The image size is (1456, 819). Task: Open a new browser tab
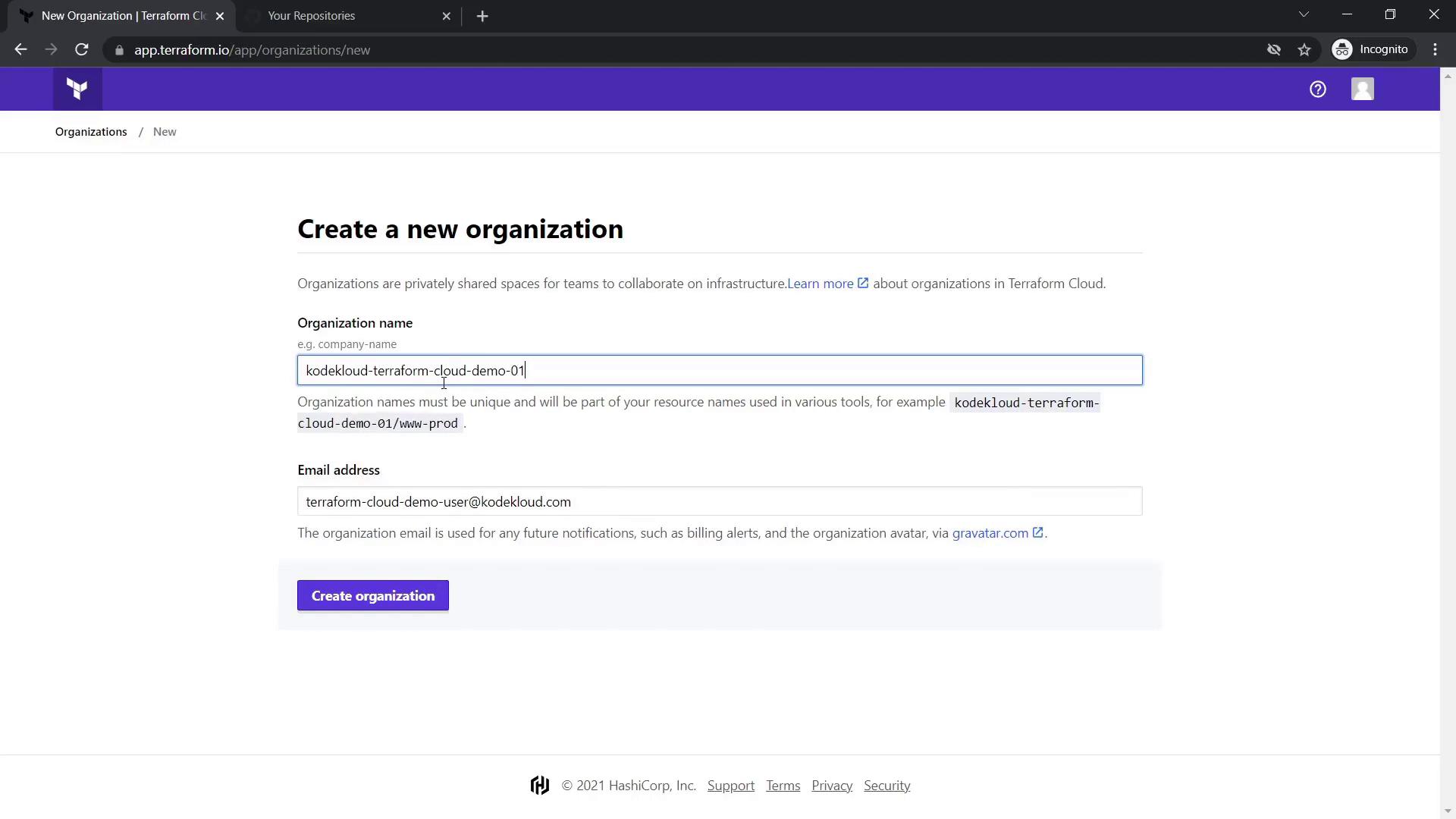click(x=482, y=16)
